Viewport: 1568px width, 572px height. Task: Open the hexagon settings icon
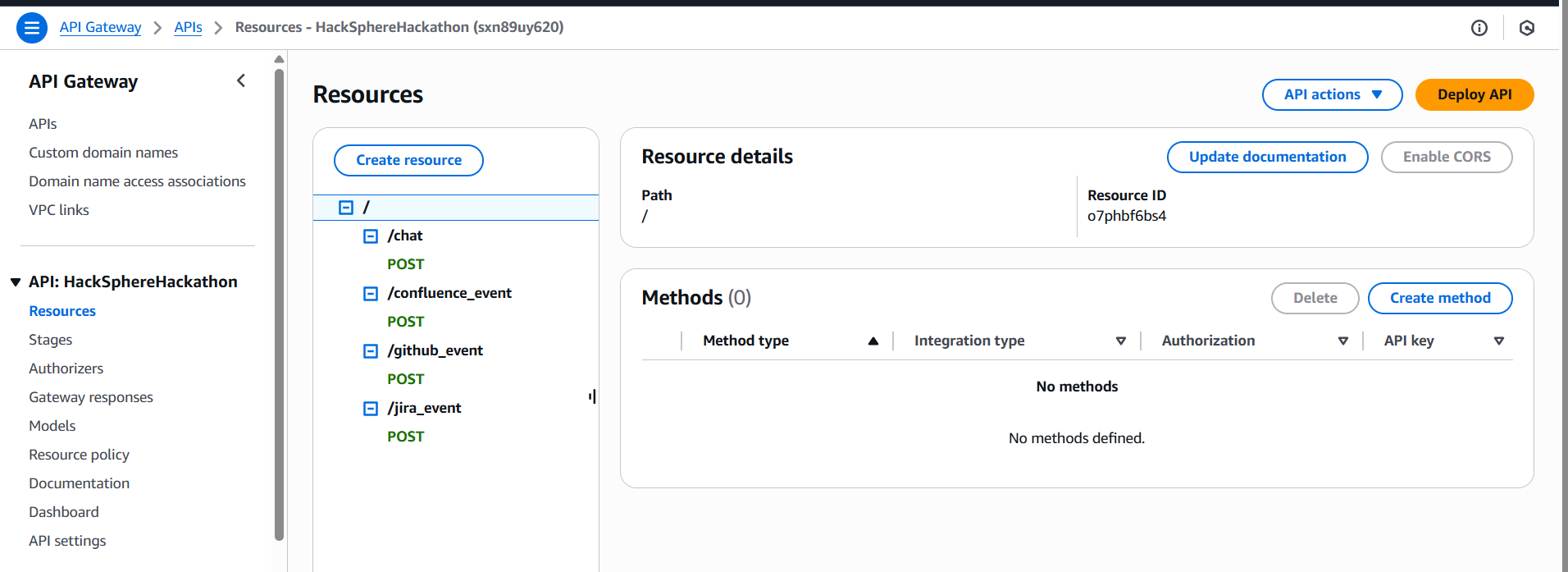(1526, 28)
